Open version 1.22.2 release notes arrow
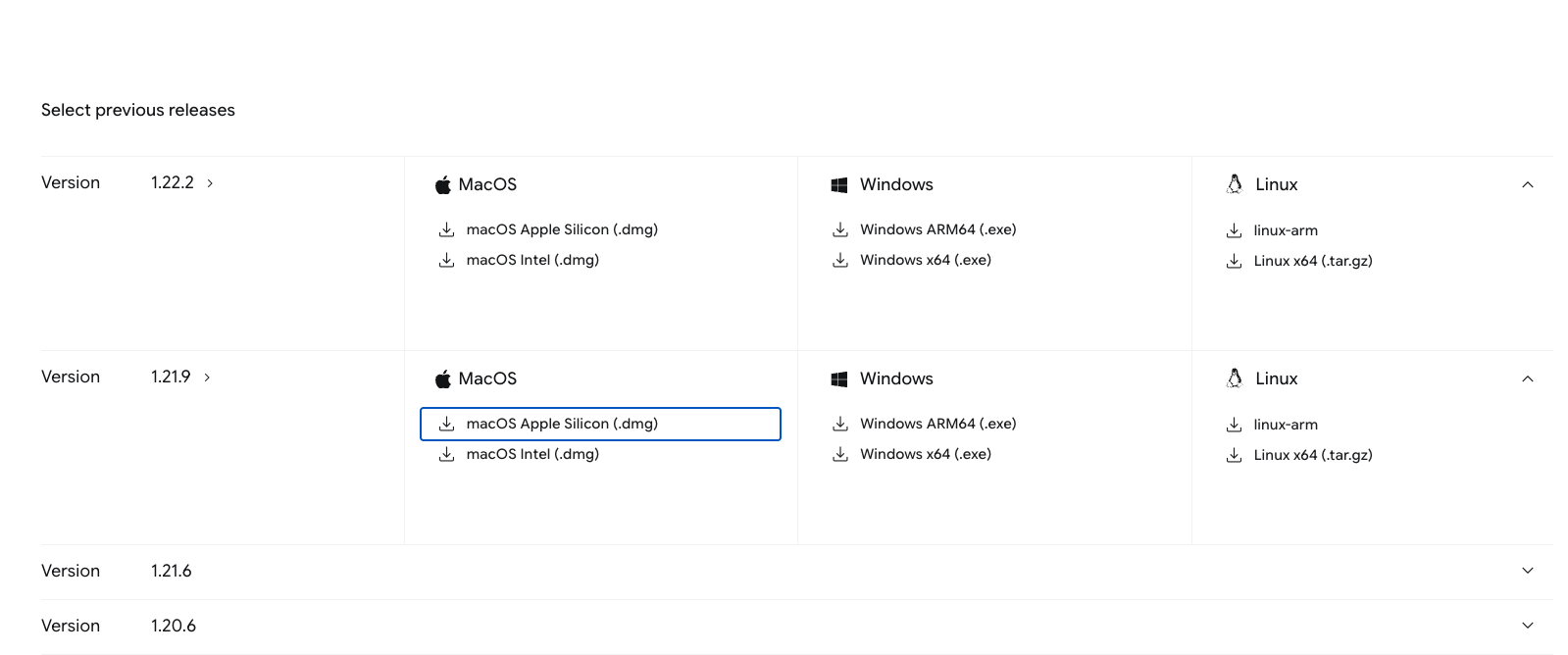This screenshot has width=1568, height=655. tap(210, 183)
